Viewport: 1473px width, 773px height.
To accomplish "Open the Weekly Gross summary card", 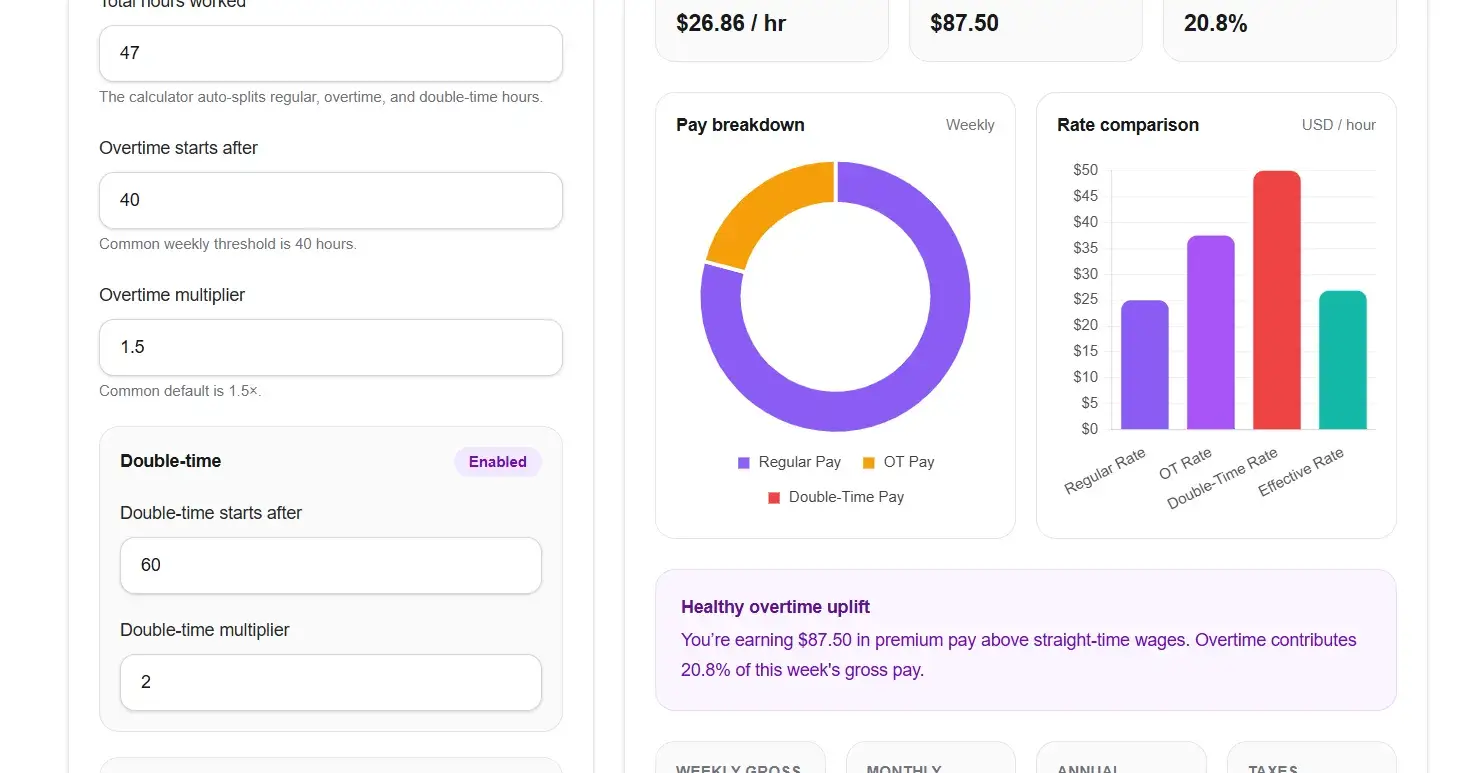I will pyautogui.click(x=739, y=760).
